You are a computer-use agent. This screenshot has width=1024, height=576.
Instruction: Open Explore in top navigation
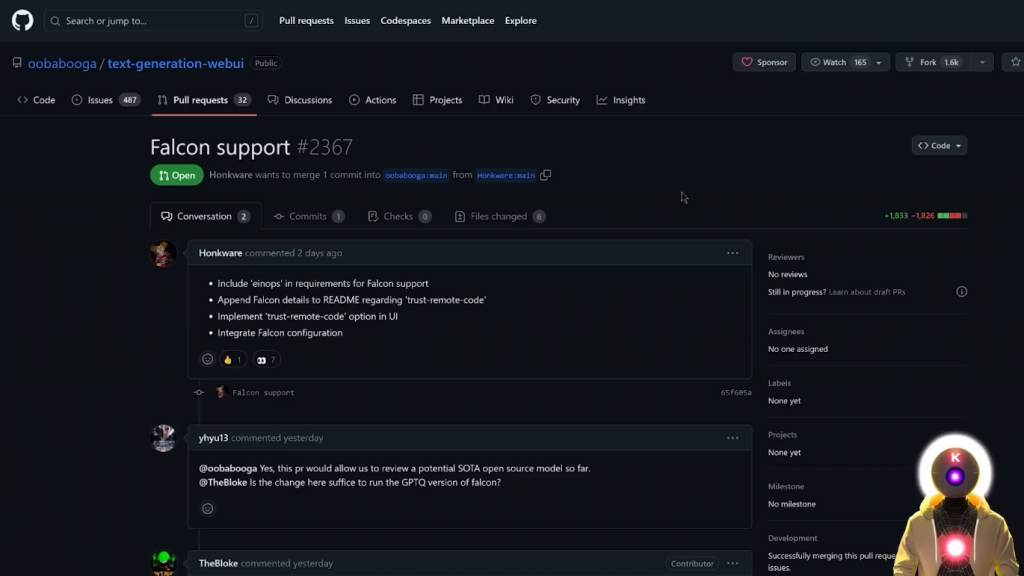click(520, 20)
